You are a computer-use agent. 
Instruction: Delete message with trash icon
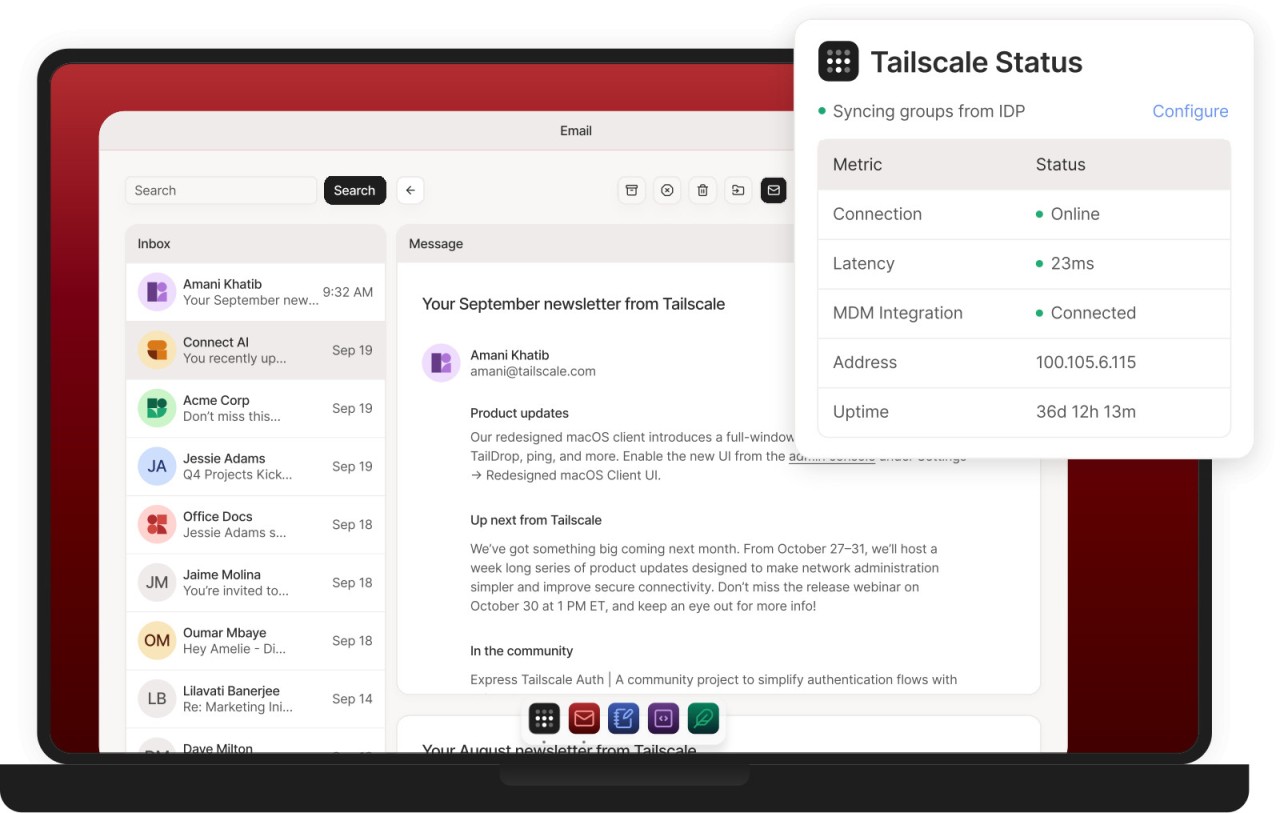click(703, 190)
